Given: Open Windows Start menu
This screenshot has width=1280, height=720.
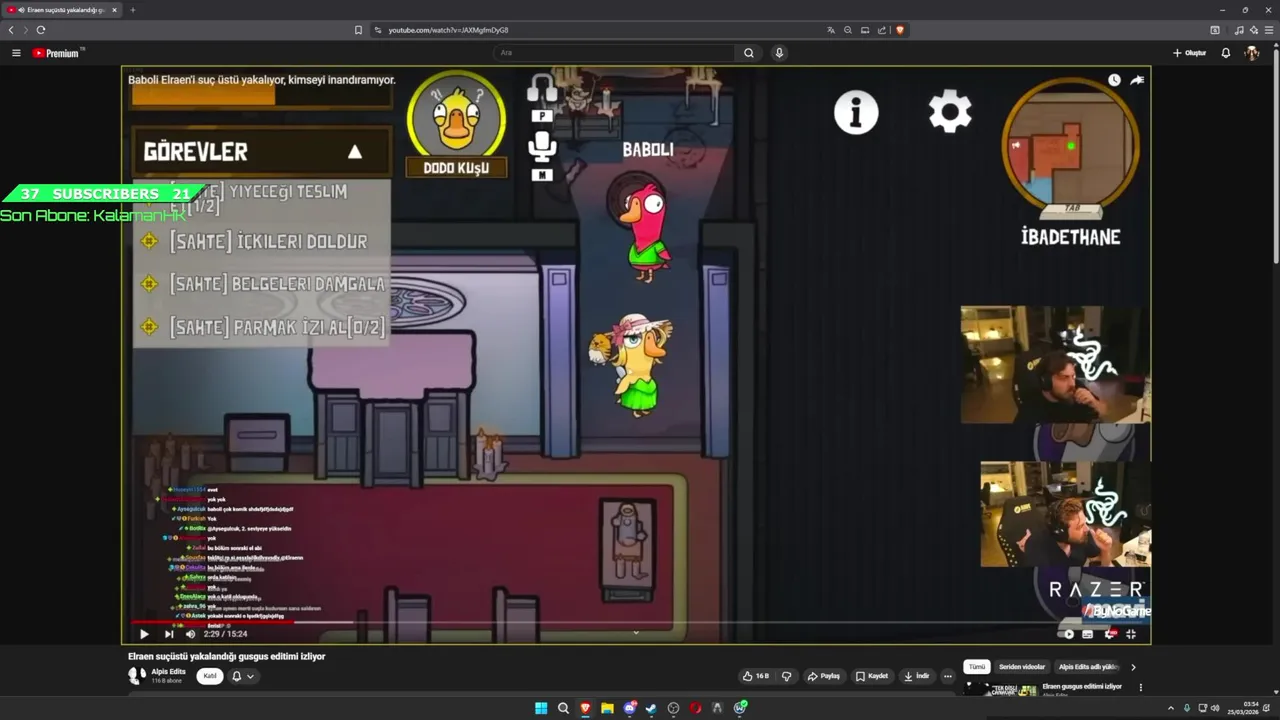Looking at the screenshot, I should pyautogui.click(x=541, y=708).
